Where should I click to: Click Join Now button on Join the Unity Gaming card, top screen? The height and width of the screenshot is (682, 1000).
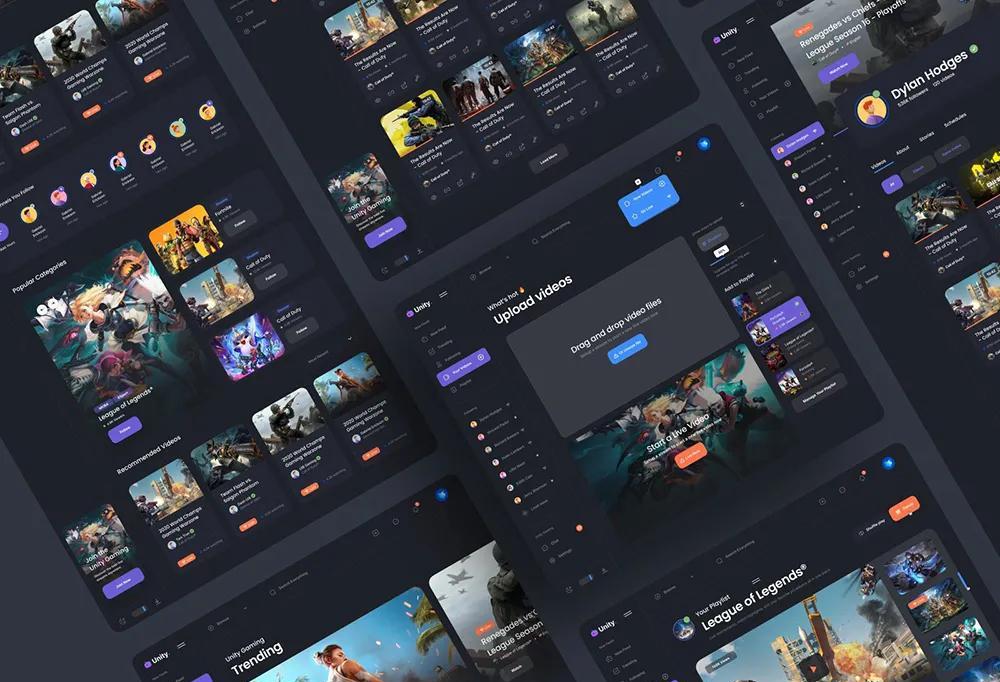386,233
